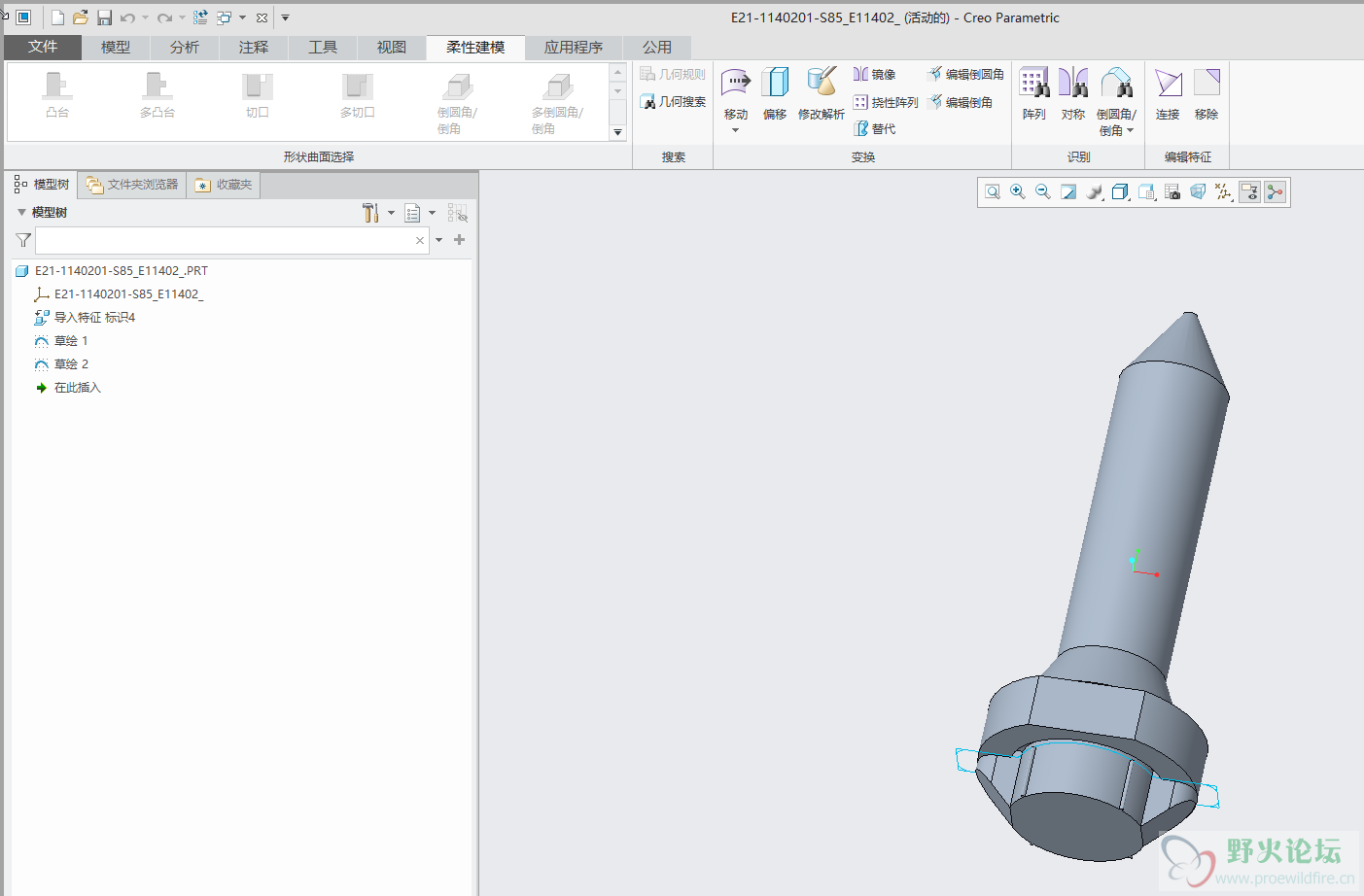Screen dimensions: 1364x896
Task: Switch to the Analysis (分析) tab
Action: [x=185, y=47]
